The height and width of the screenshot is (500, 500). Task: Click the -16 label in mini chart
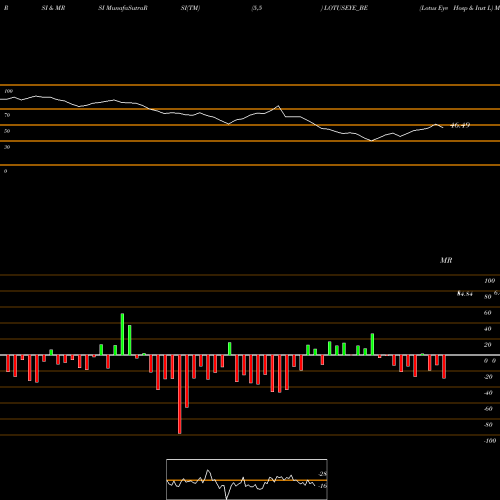(323, 486)
